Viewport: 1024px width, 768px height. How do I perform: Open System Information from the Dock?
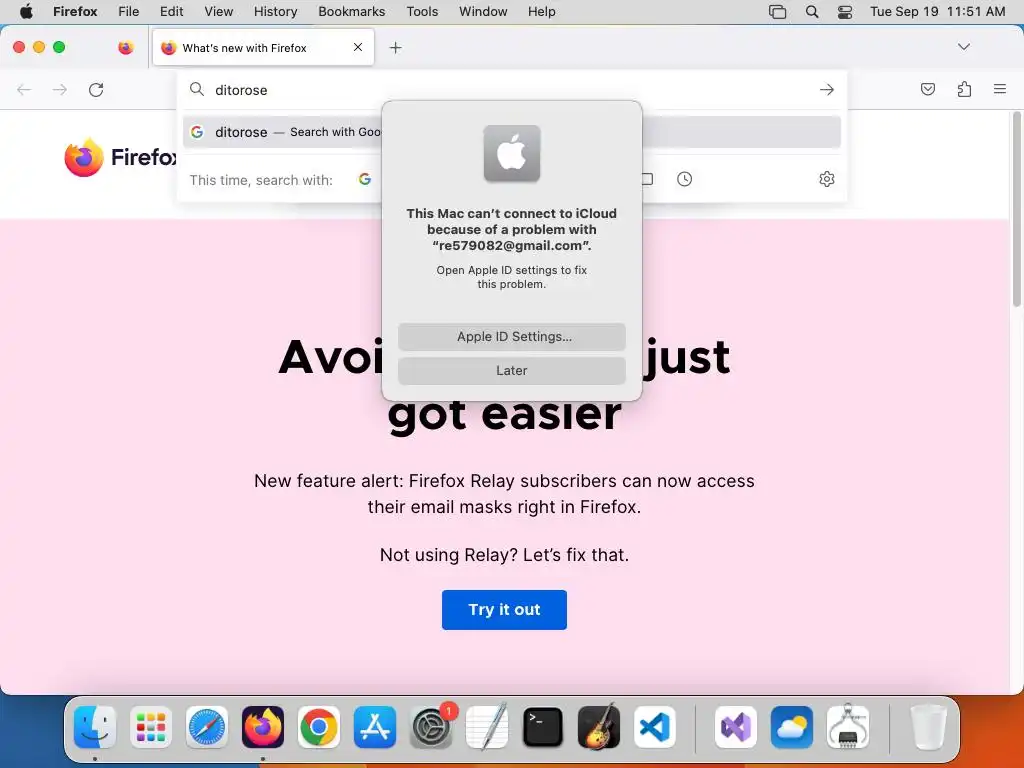pyautogui.click(x=848, y=727)
